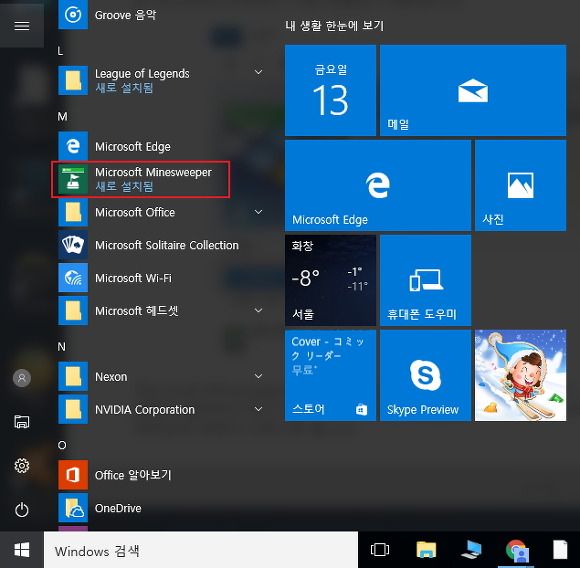Click the Windows 검색 search box
580x568 pixels.
[201, 551]
